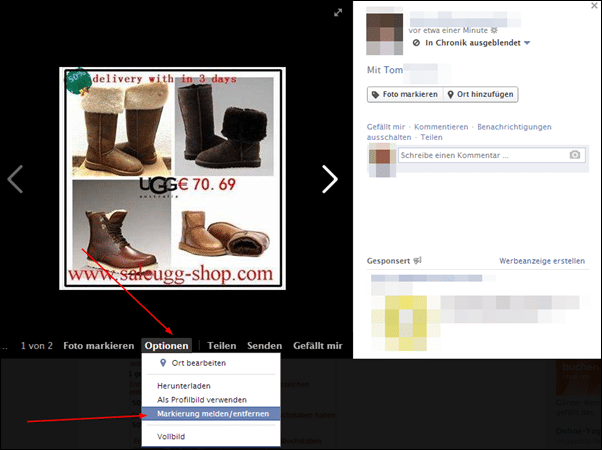The image size is (602, 450).
Task: Click the fullscreen expand icon above photo
Action: (338, 13)
